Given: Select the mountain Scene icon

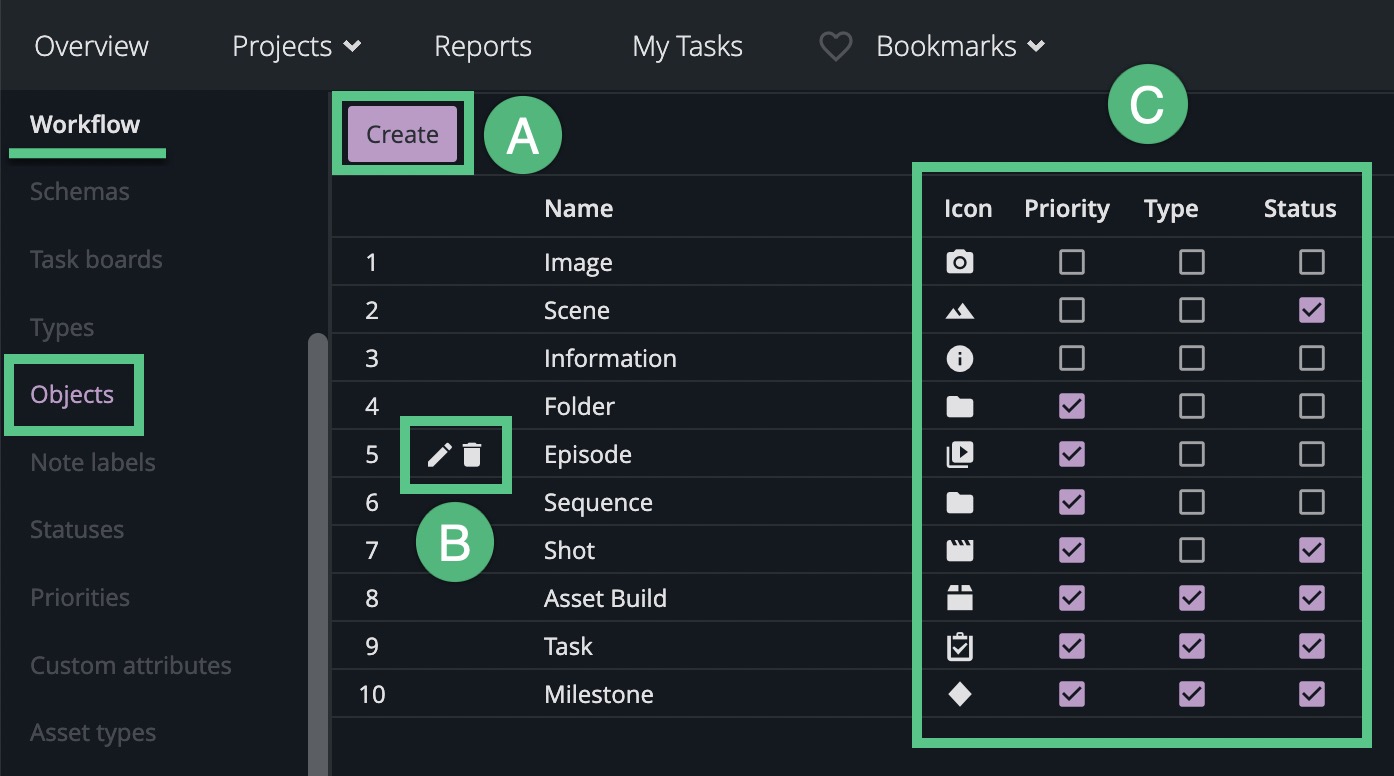Looking at the screenshot, I should tap(959, 310).
